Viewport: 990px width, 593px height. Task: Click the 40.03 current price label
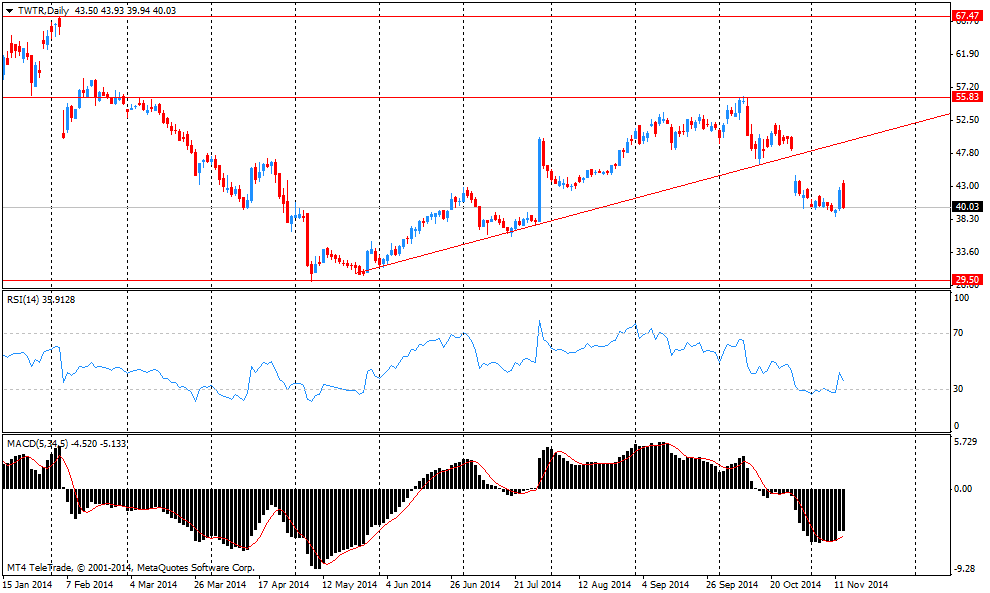coord(967,207)
